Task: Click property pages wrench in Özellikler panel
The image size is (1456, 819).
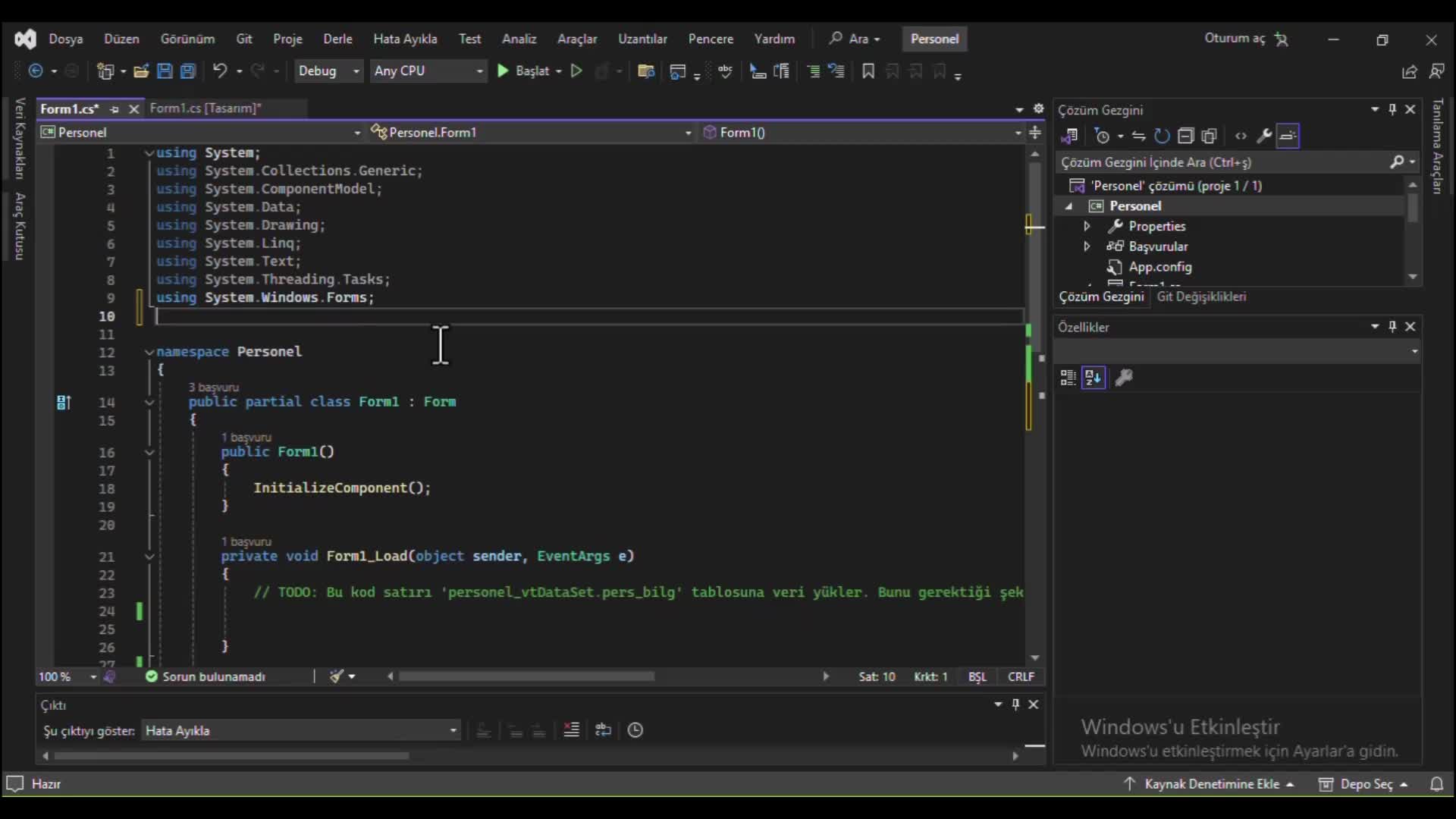Action: coord(1124,378)
